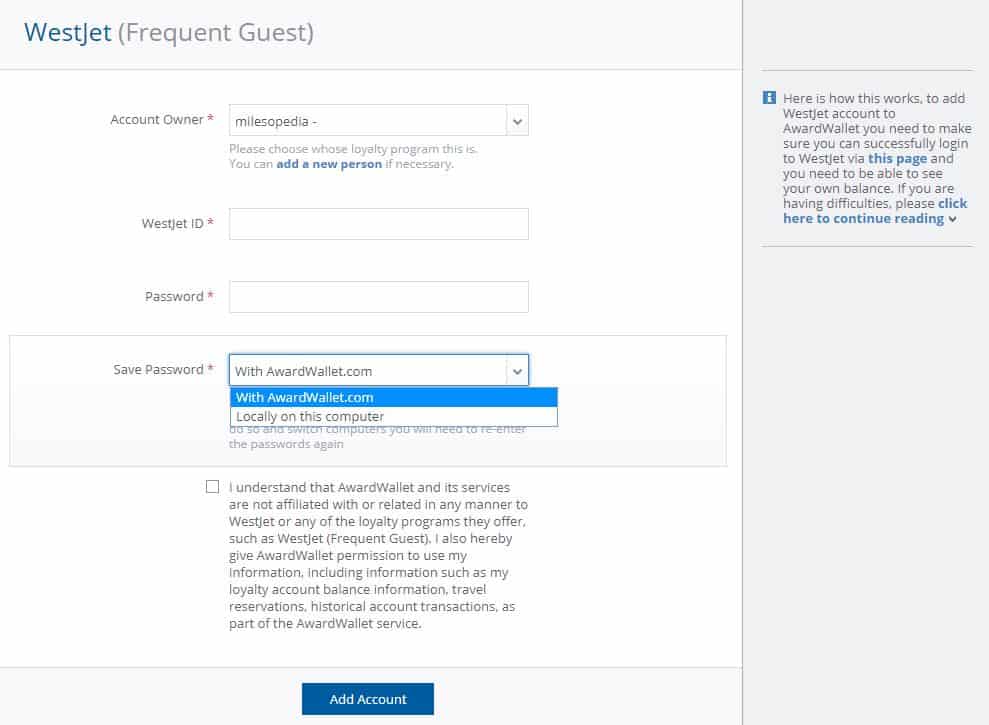Click the 'WestJet (Frequent Guest)' page heading
This screenshot has width=989, height=725.
click(169, 33)
